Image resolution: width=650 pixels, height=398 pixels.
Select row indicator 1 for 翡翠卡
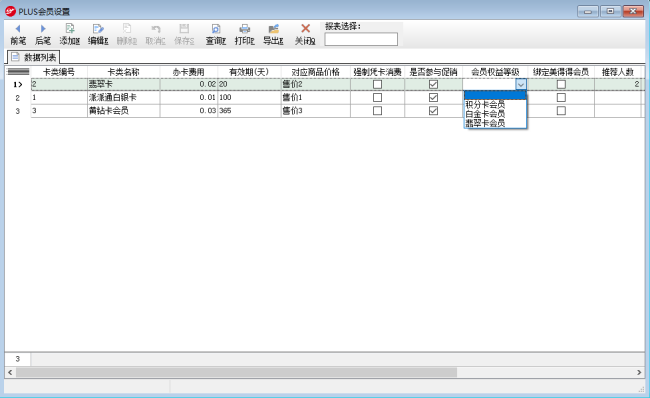18,84
